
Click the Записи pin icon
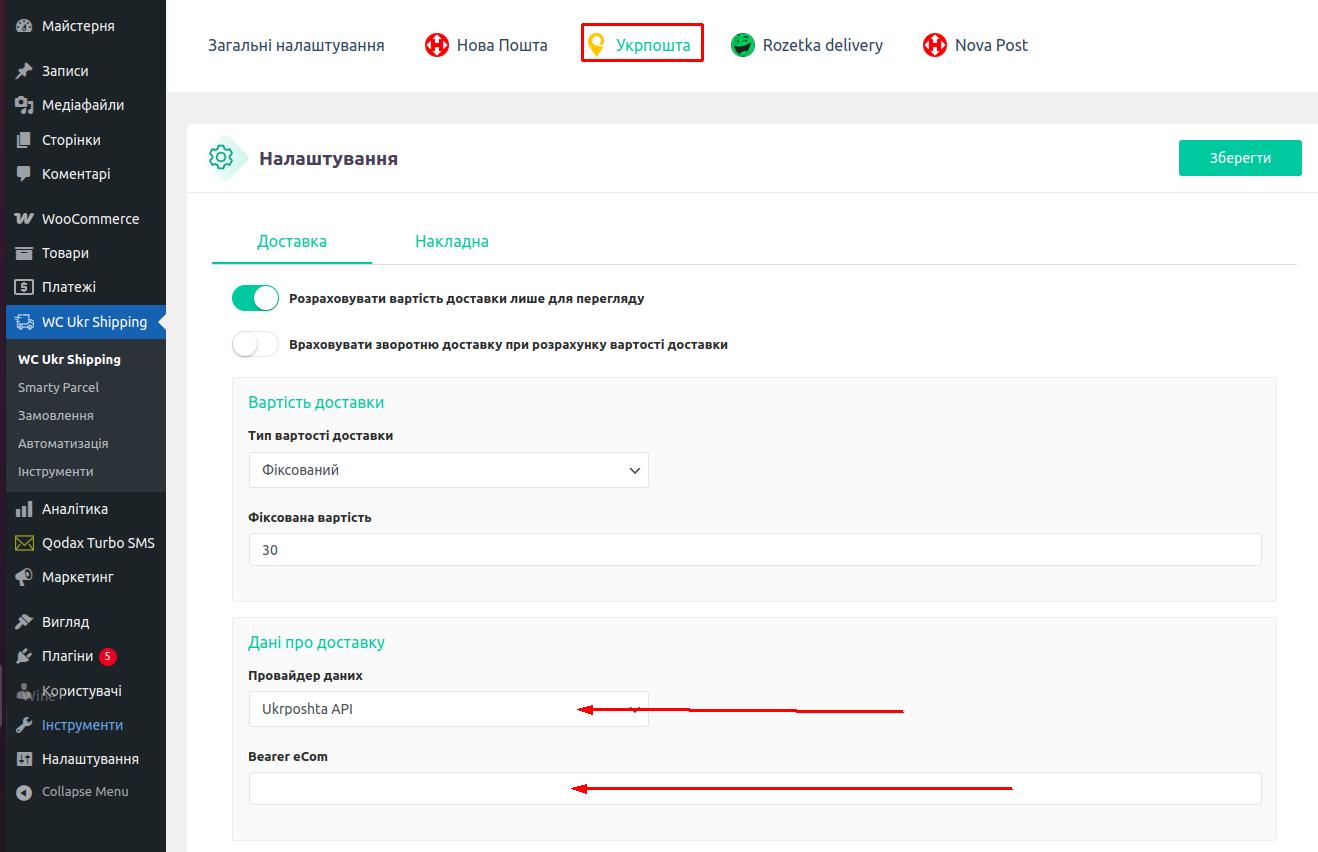coord(24,71)
